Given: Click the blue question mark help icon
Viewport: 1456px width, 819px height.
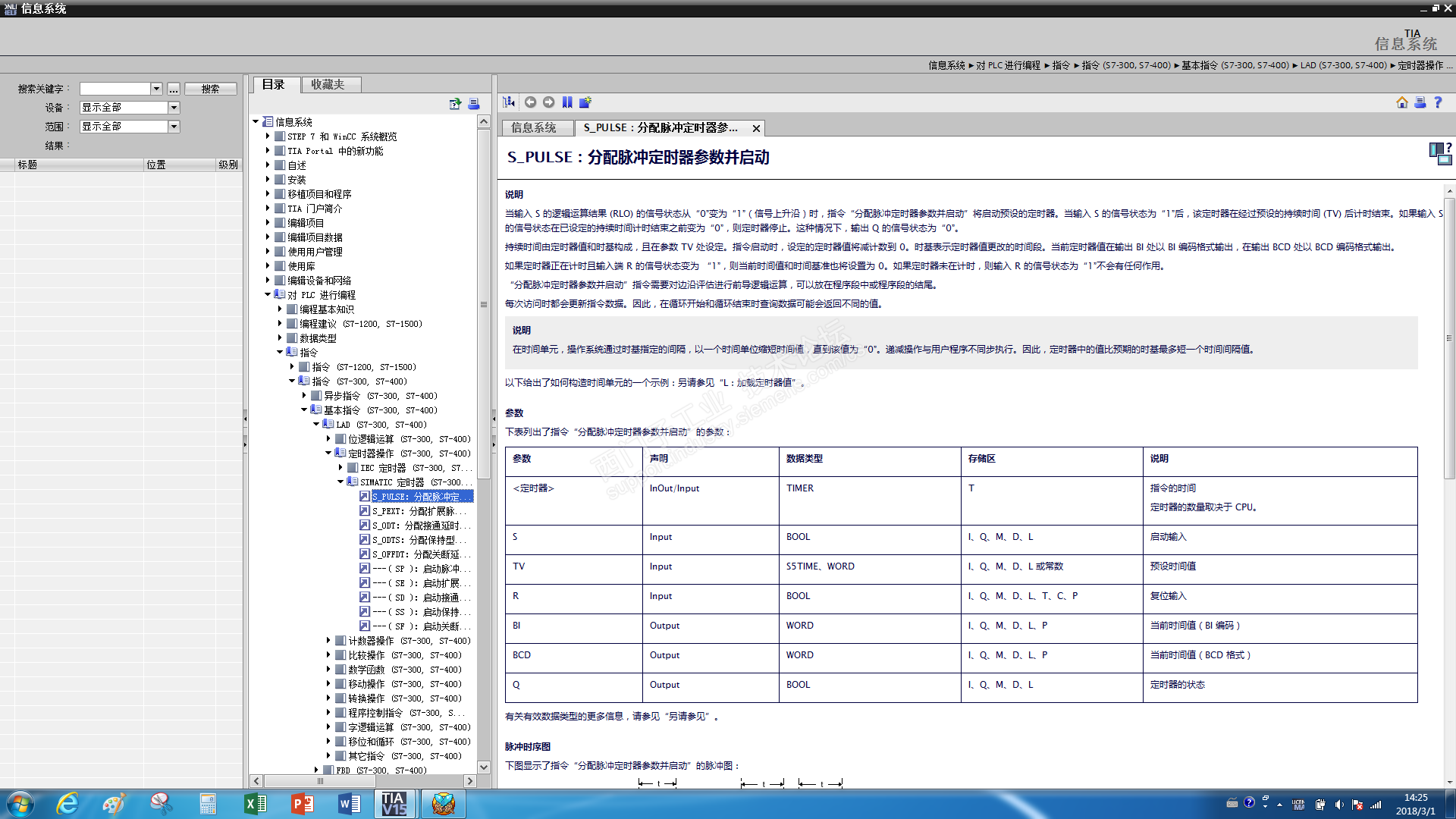Looking at the screenshot, I should point(1438,102).
